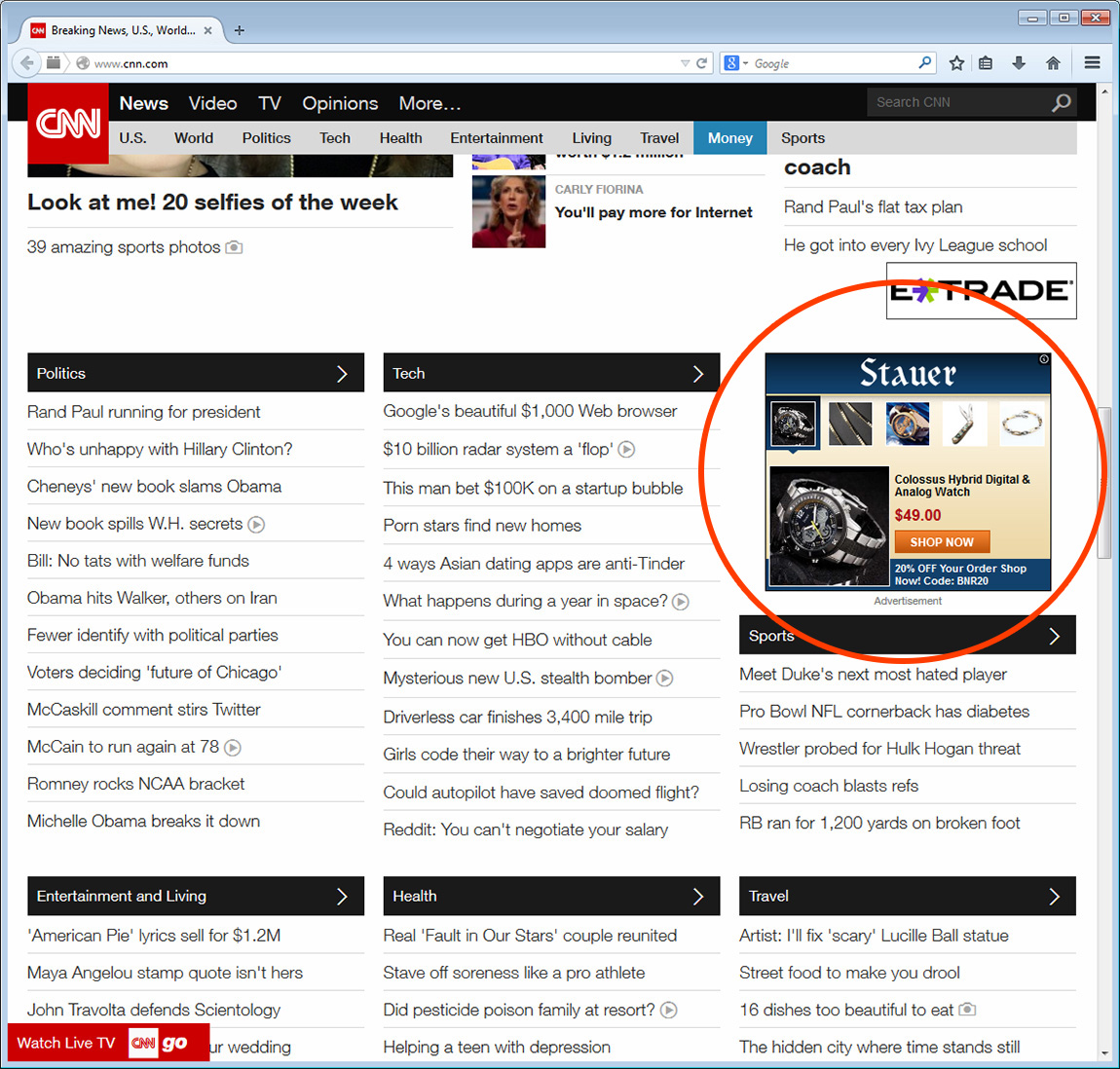This screenshot has width=1120, height=1069.
Task: Open Meet Duke's next most hated player
Action: (873, 675)
